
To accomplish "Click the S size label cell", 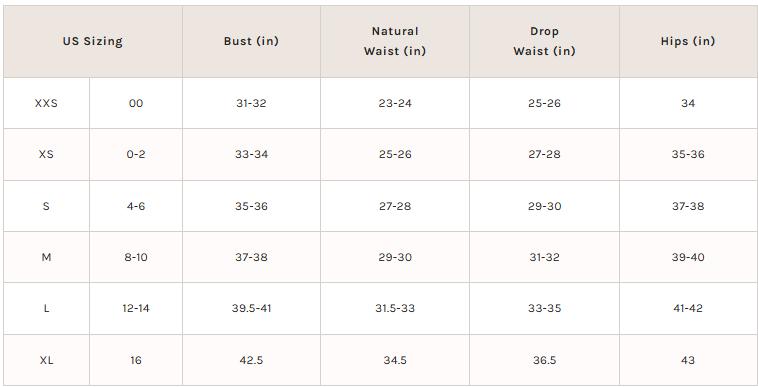I will [46, 206].
